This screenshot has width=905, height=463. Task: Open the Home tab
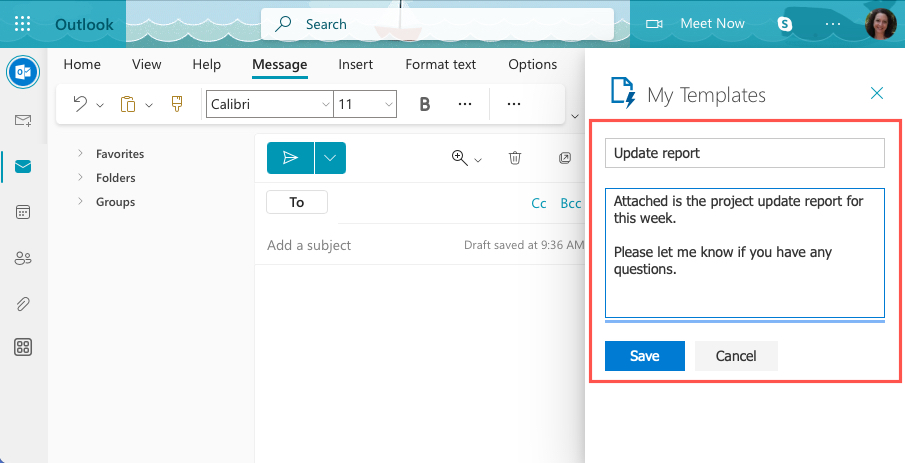(x=82, y=64)
